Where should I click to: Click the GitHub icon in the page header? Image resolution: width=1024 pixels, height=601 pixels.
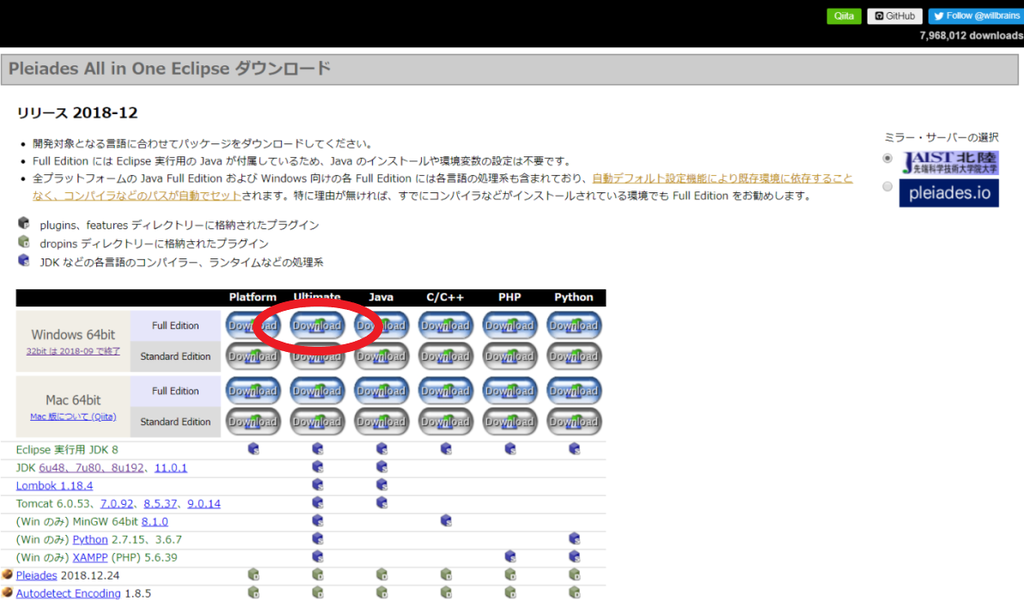pyautogui.click(x=893, y=15)
